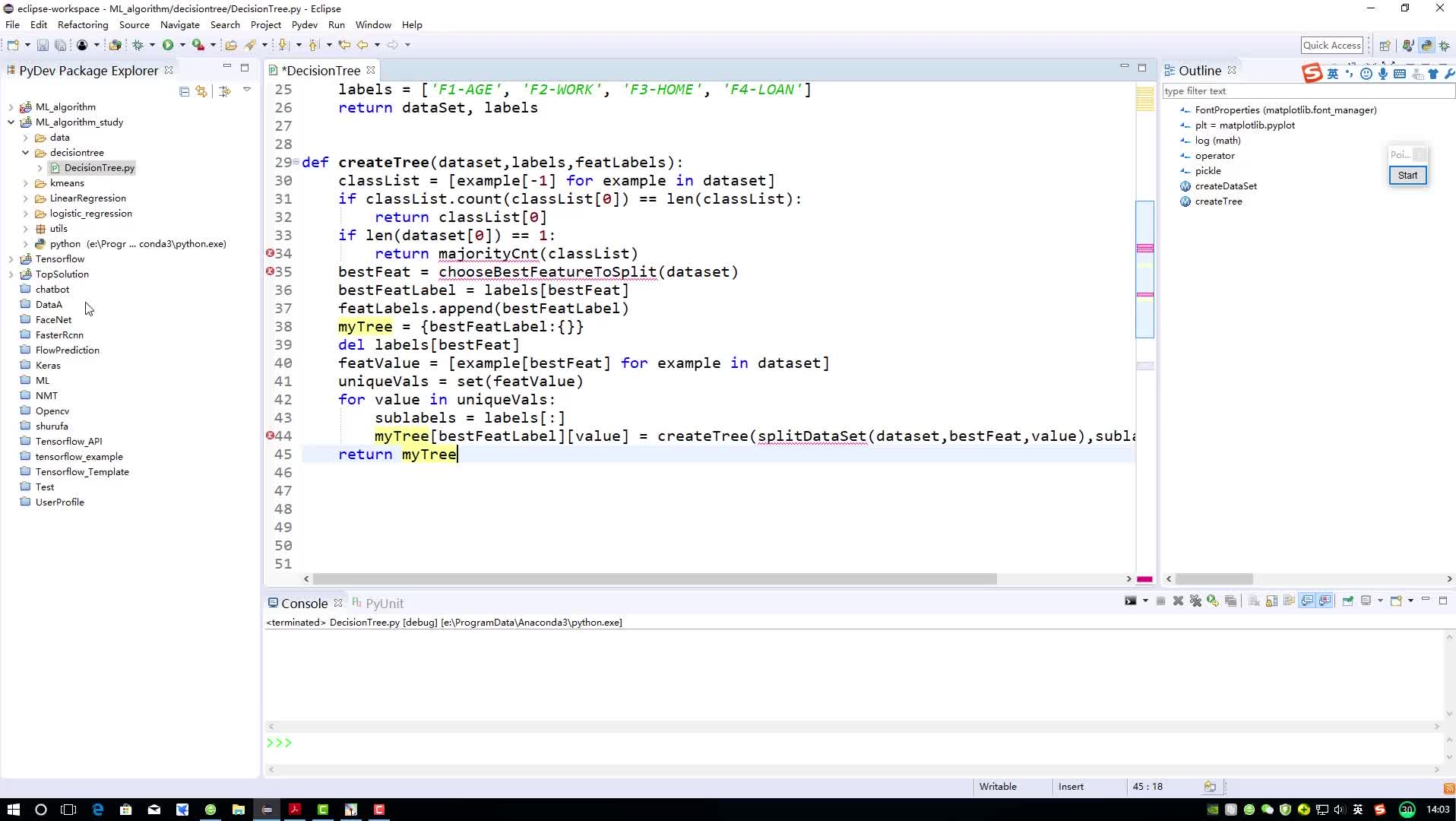The height and width of the screenshot is (821, 1456).
Task: Open the New file dropdown arrow
Action: 27,45
